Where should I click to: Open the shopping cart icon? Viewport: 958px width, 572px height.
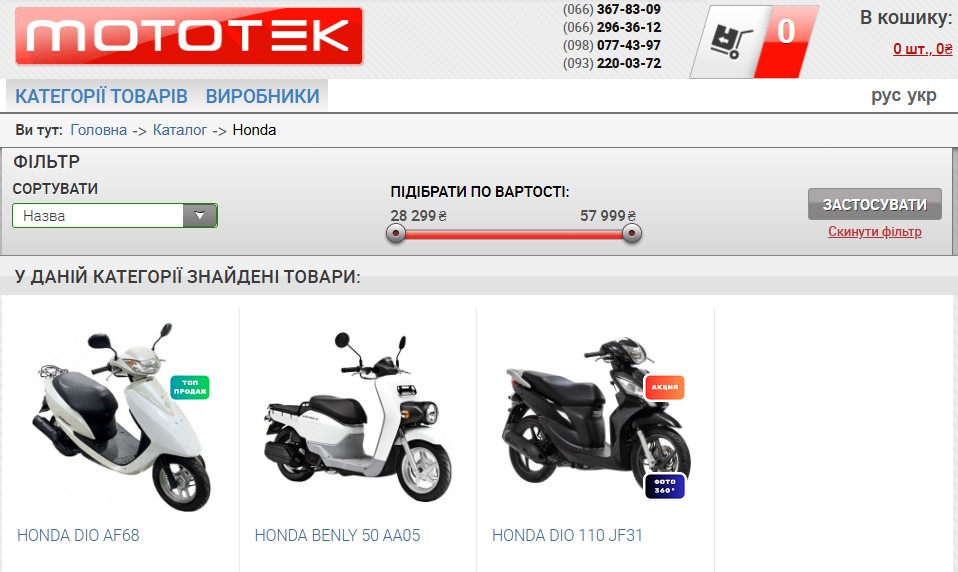(x=731, y=42)
